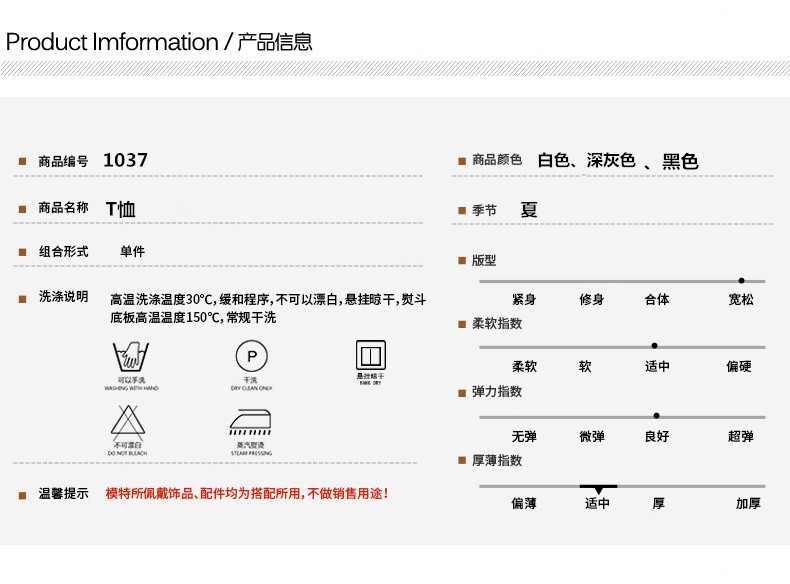Click the 紧身 fit label
The width and height of the screenshot is (790, 584).
(x=524, y=299)
